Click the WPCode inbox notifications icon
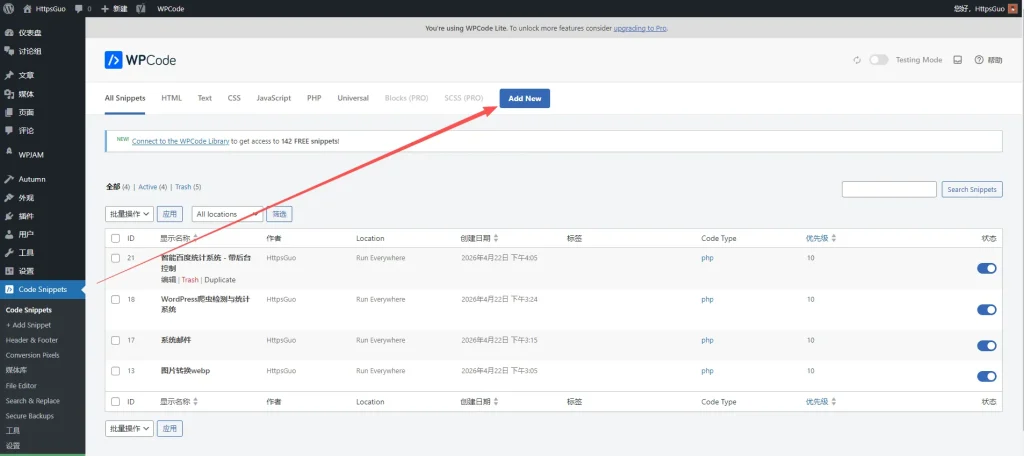Image resolution: width=1024 pixels, height=456 pixels. pyautogui.click(x=957, y=60)
